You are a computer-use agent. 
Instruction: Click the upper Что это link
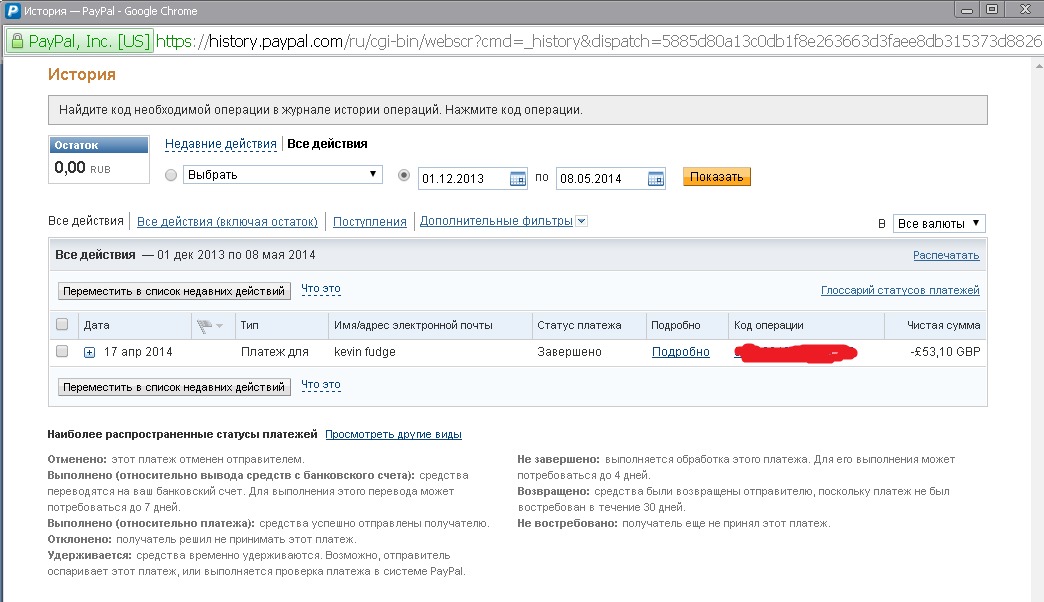point(321,289)
